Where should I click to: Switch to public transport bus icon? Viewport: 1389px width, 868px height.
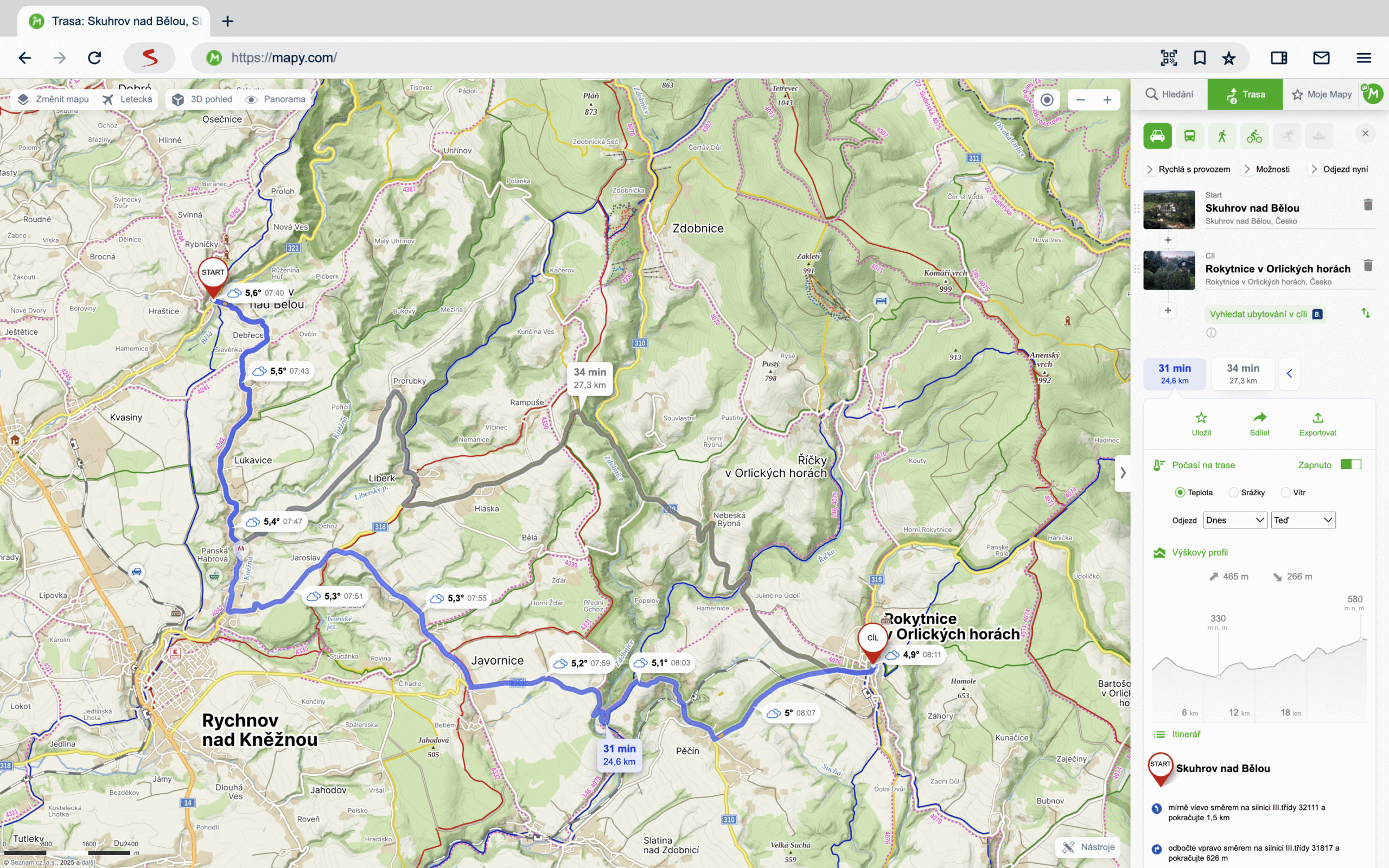[x=1189, y=136]
